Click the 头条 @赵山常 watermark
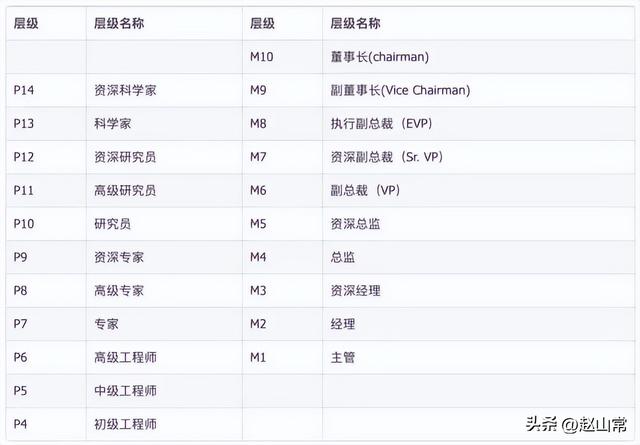The image size is (640, 445). point(576,425)
